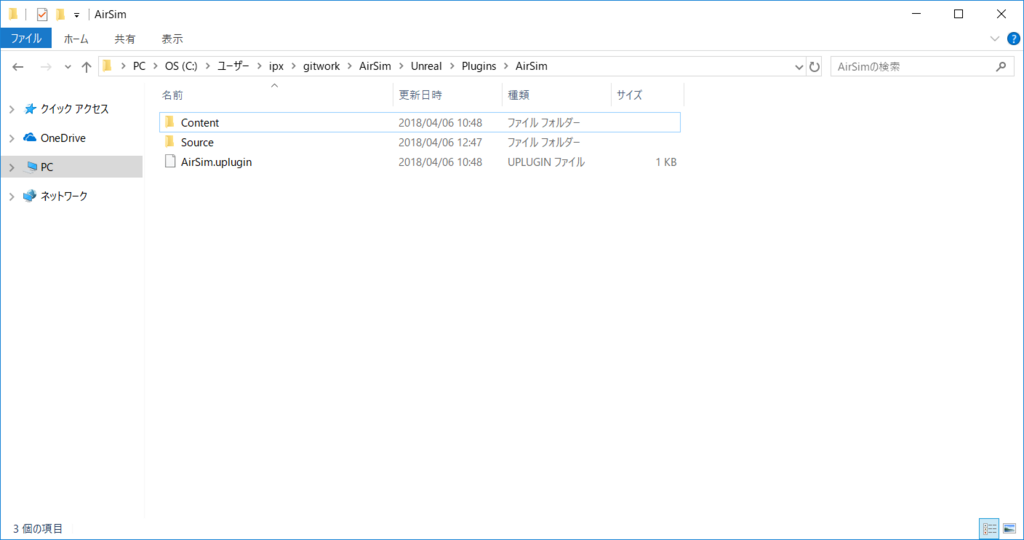The height and width of the screenshot is (540, 1024).
Task: Click the Source folder icon
Action: [170, 142]
